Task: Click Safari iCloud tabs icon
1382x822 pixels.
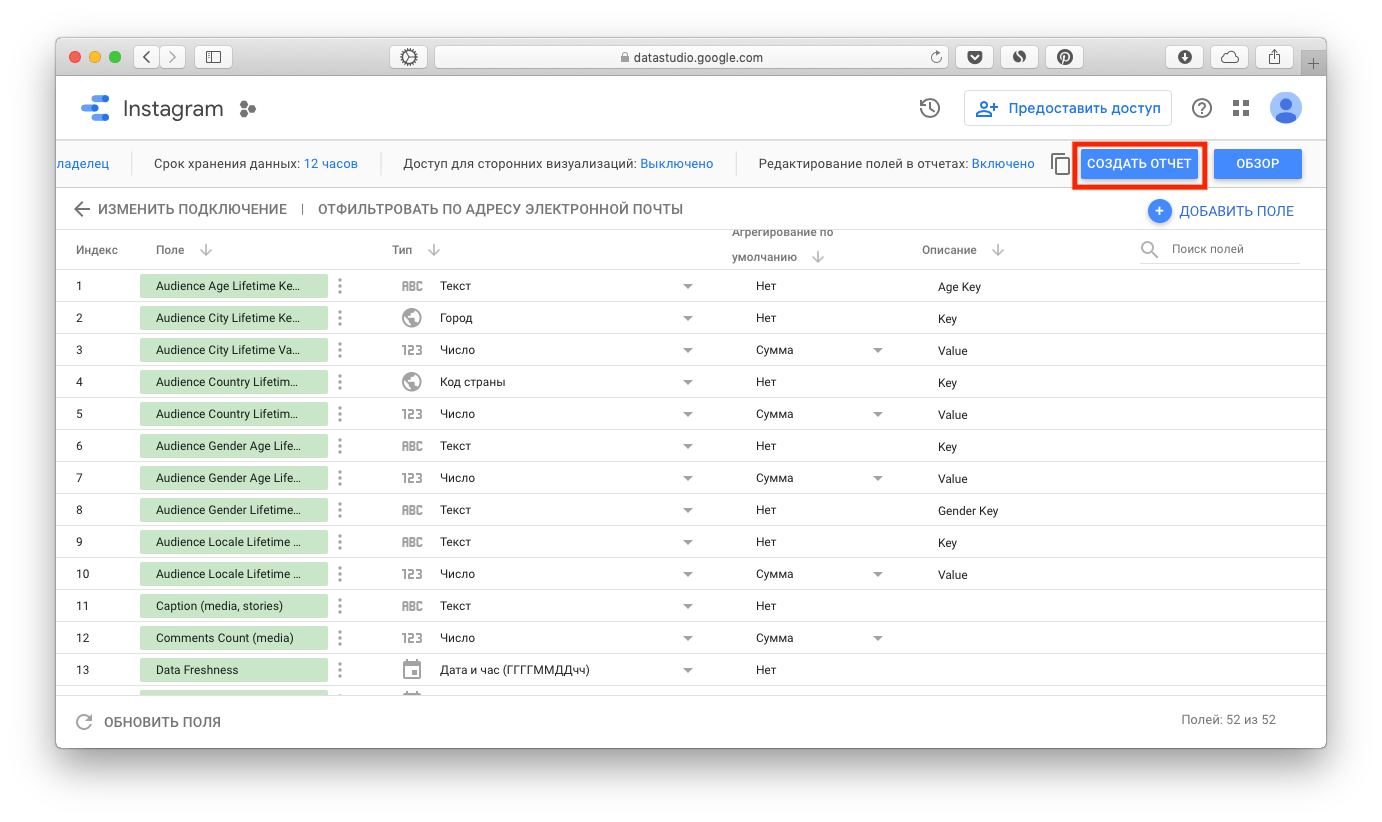Action: [x=1230, y=57]
